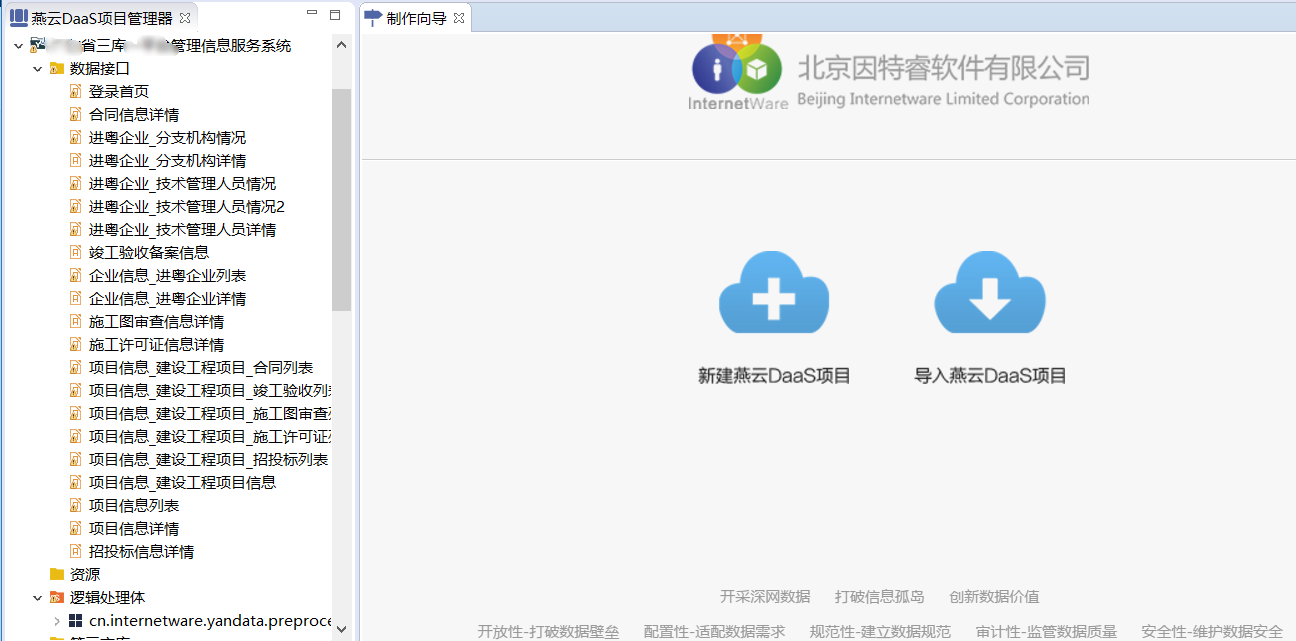Viewport: 1296px width, 641px height.
Task: Click the InternetWare company logo
Action: [737, 72]
